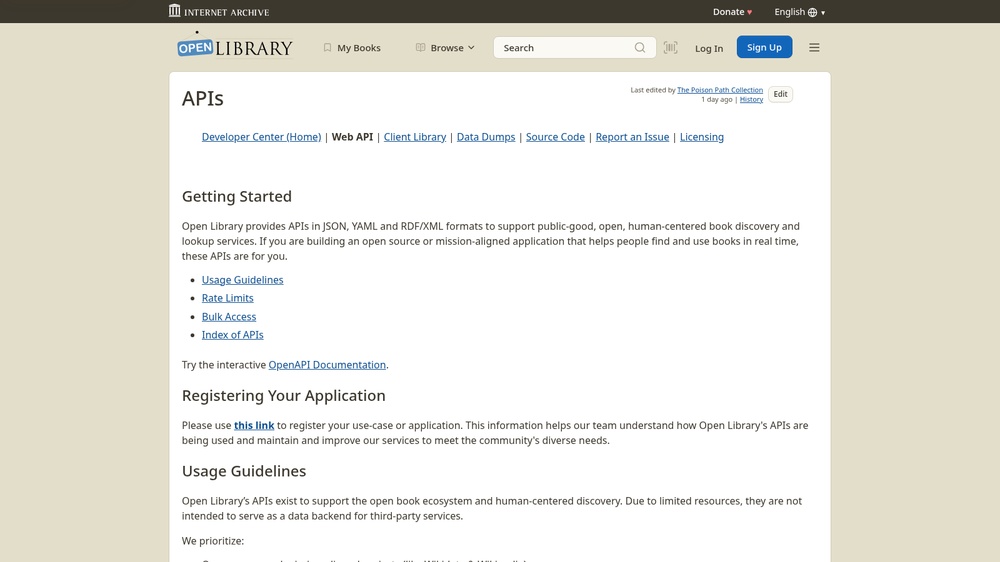Click Report an Issue link
Image resolution: width=1000 pixels, height=562 pixels.
(632, 137)
